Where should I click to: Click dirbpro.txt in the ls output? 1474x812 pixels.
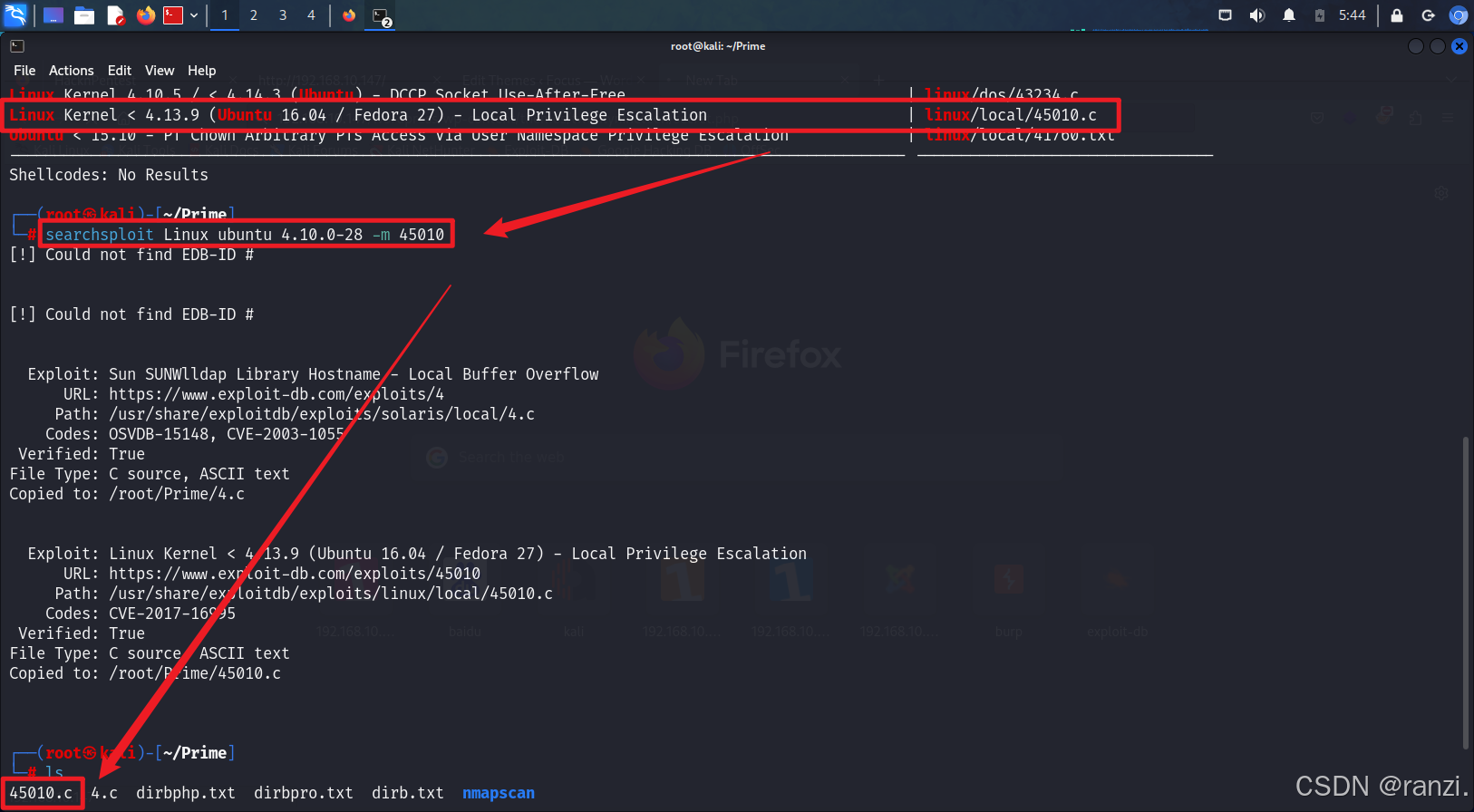click(304, 793)
